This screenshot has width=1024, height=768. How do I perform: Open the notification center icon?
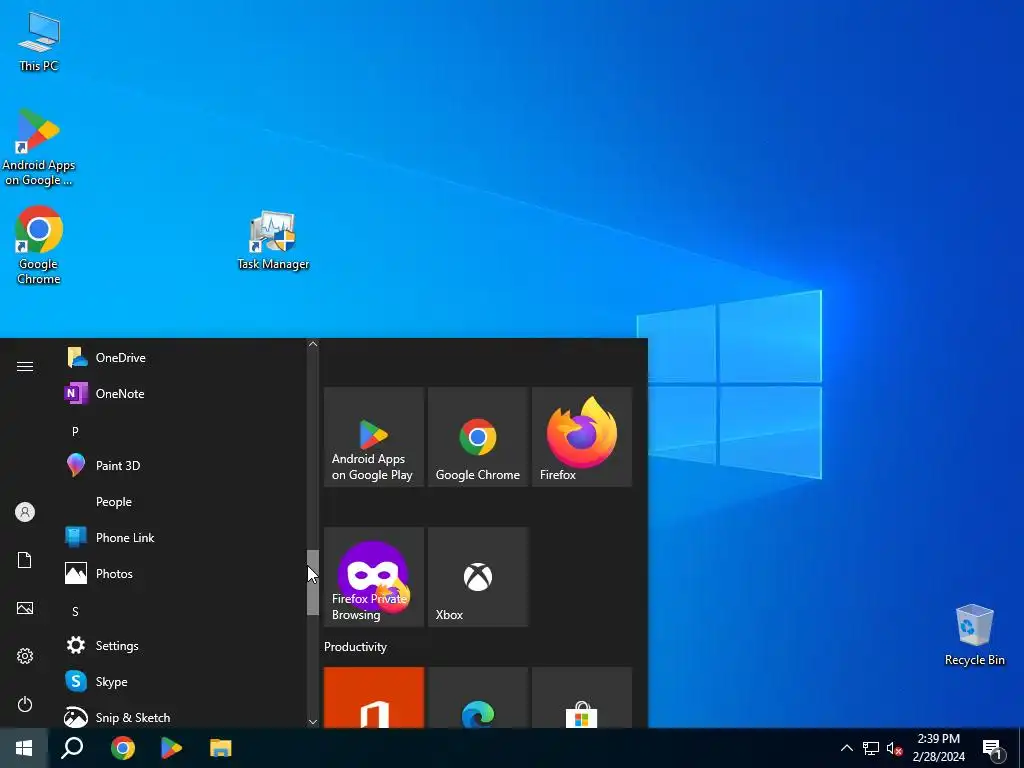pyautogui.click(x=992, y=748)
